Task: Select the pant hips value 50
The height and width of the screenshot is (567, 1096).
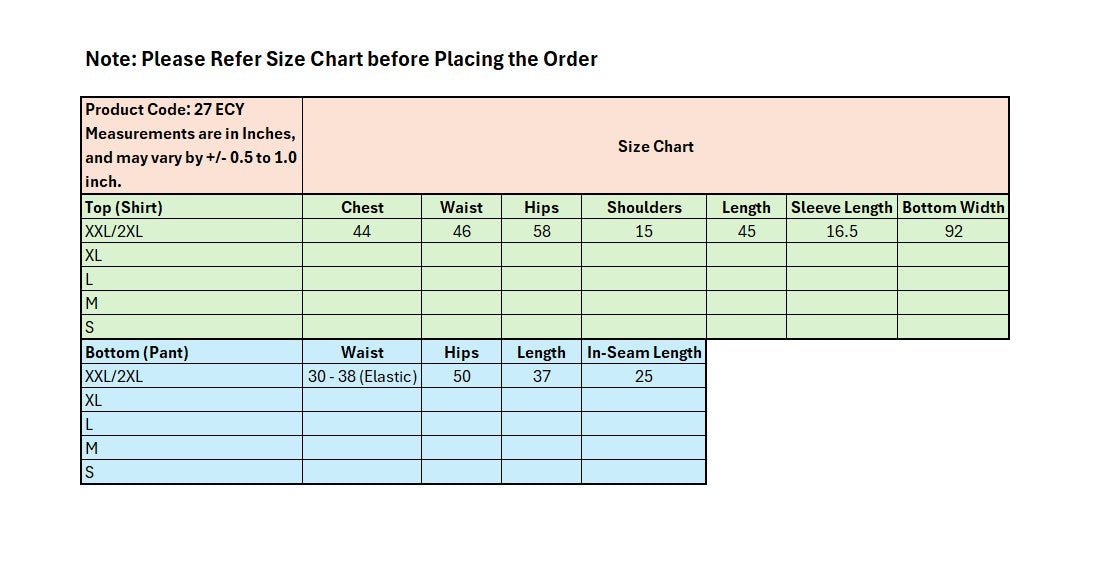Action: pos(461,376)
